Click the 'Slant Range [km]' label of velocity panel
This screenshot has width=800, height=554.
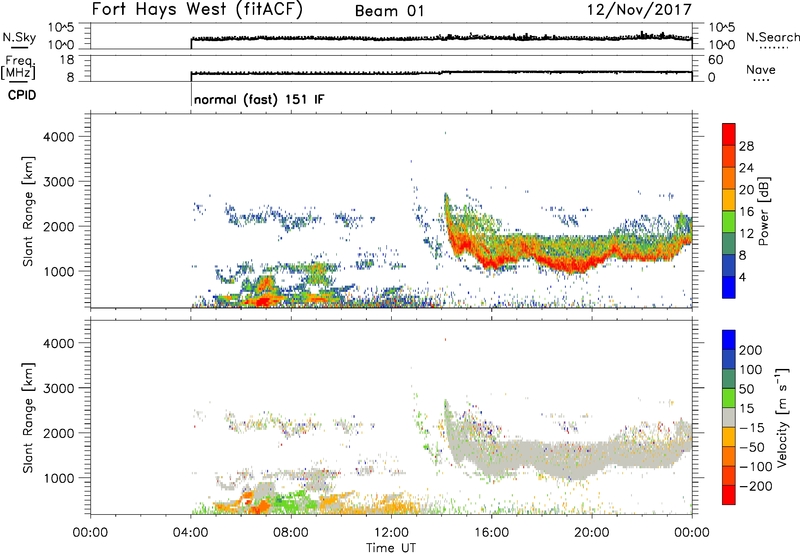coord(28,418)
